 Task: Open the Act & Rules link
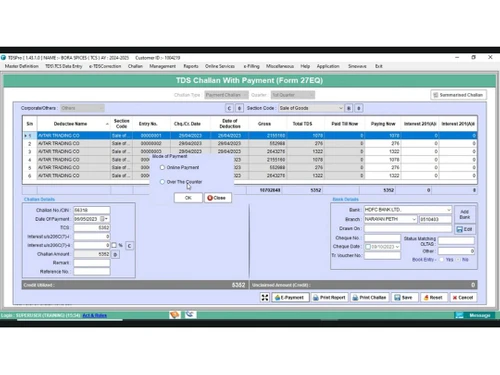click(95, 315)
